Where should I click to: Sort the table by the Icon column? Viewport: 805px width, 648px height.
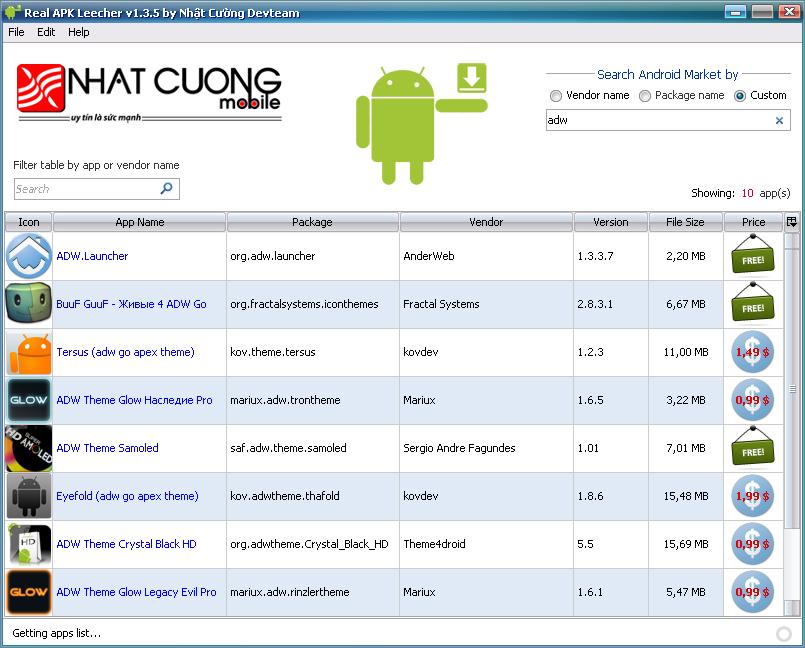point(29,222)
